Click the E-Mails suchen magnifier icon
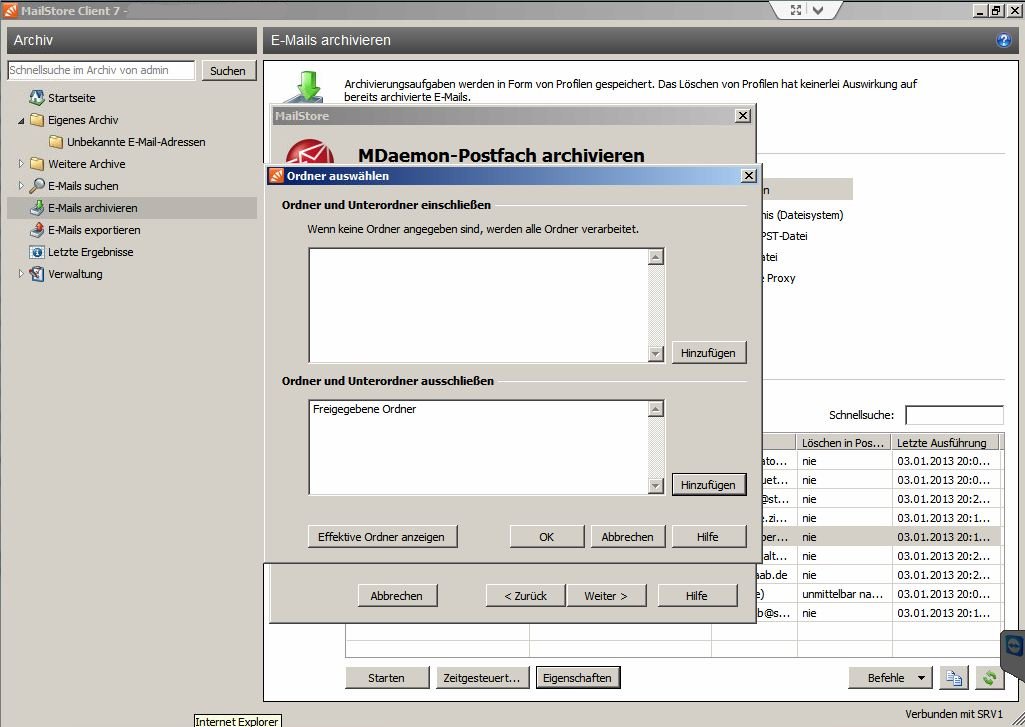 click(37, 186)
